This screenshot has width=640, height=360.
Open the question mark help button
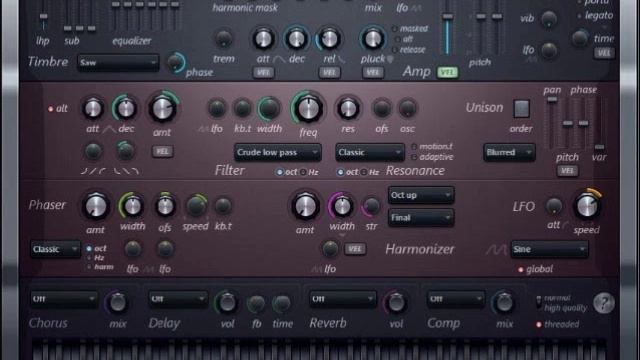click(x=604, y=303)
